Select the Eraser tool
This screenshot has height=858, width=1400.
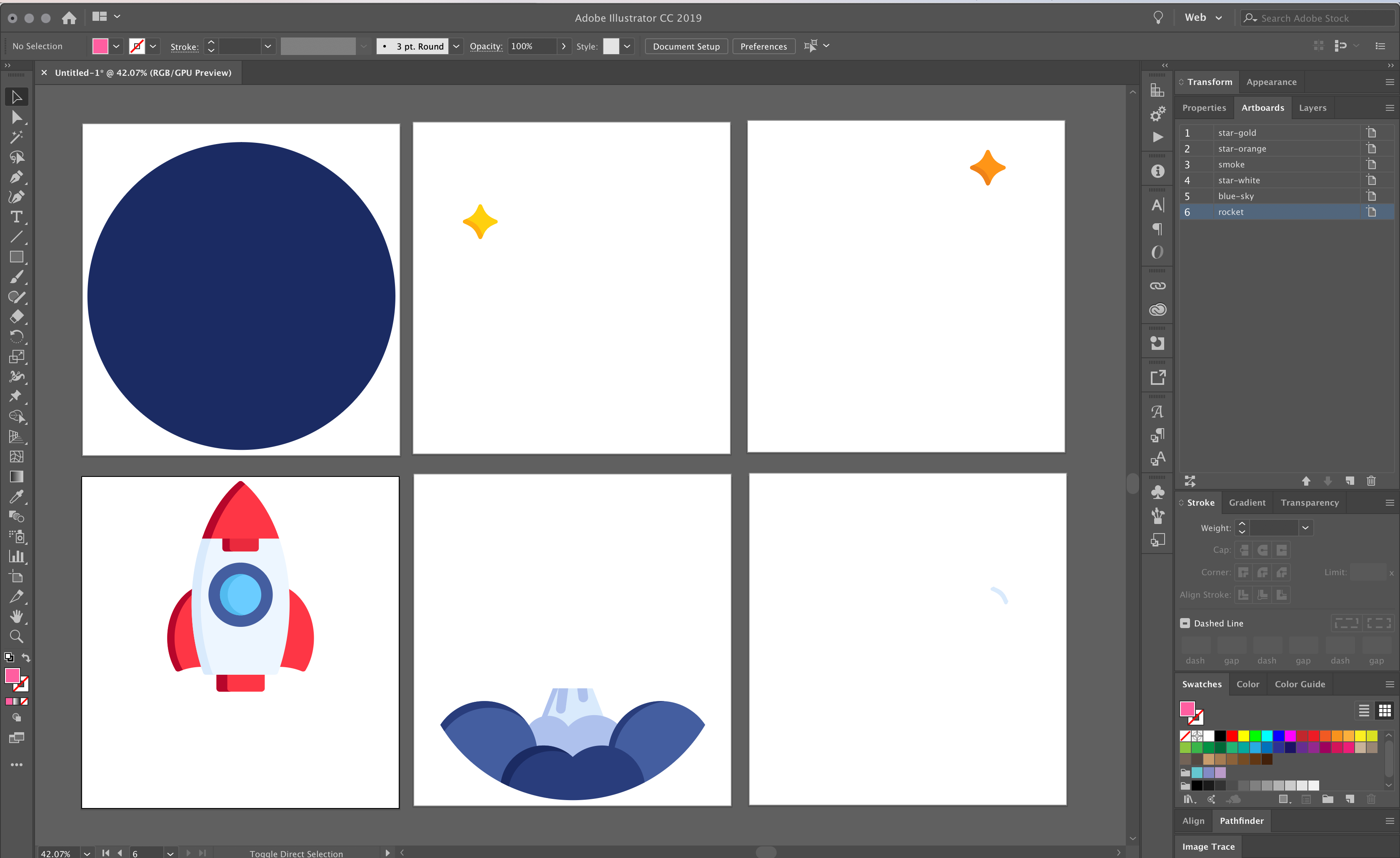click(x=17, y=316)
